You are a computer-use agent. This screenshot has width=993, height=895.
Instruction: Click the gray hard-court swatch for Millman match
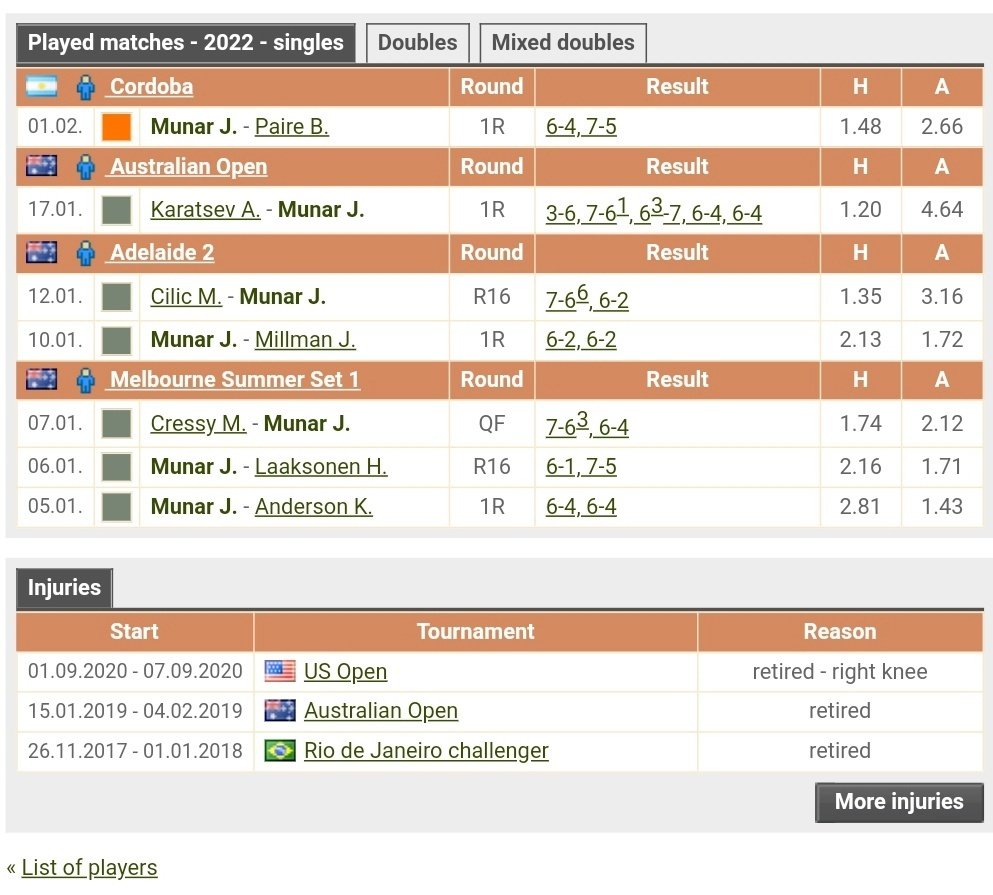[x=117, y=340]
